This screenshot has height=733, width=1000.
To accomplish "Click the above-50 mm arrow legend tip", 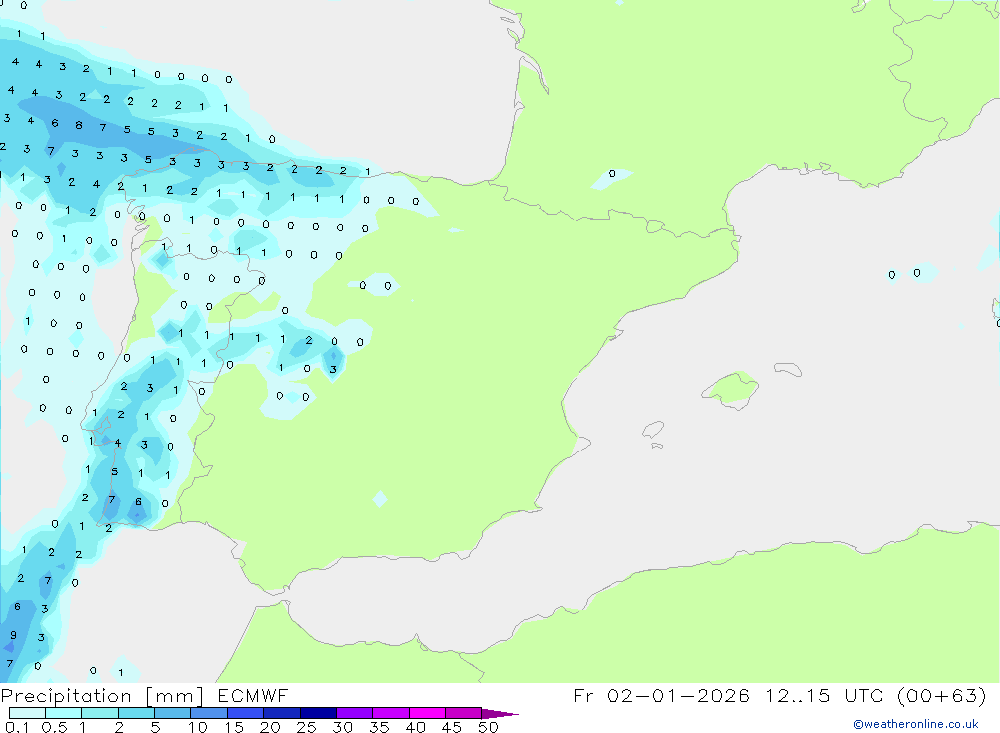I will point(500,714).
